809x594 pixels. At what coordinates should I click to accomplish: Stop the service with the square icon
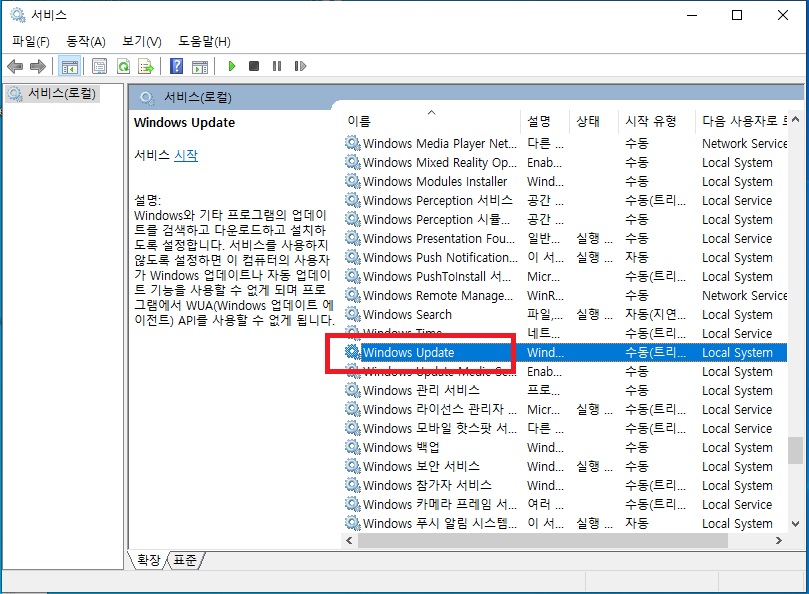tap(254, 66)
